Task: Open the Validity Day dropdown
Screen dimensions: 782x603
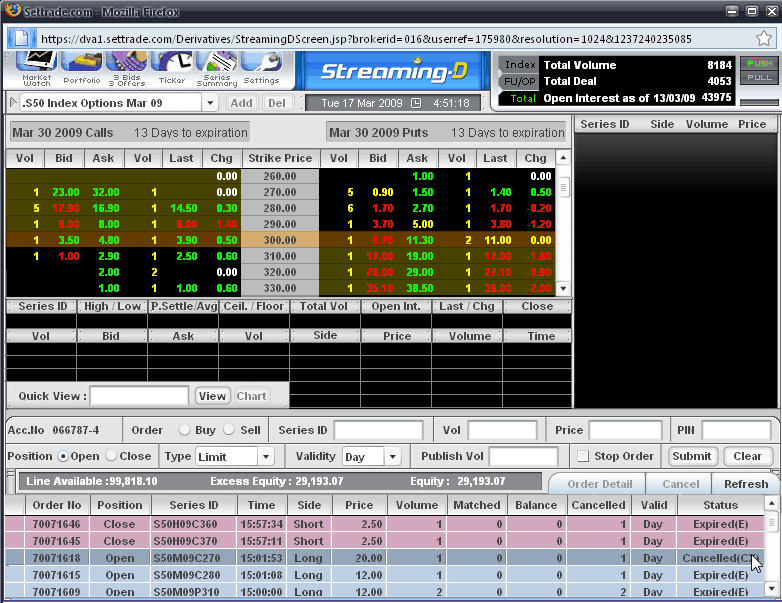Action: pyautogui.click(x=392, y=457)
